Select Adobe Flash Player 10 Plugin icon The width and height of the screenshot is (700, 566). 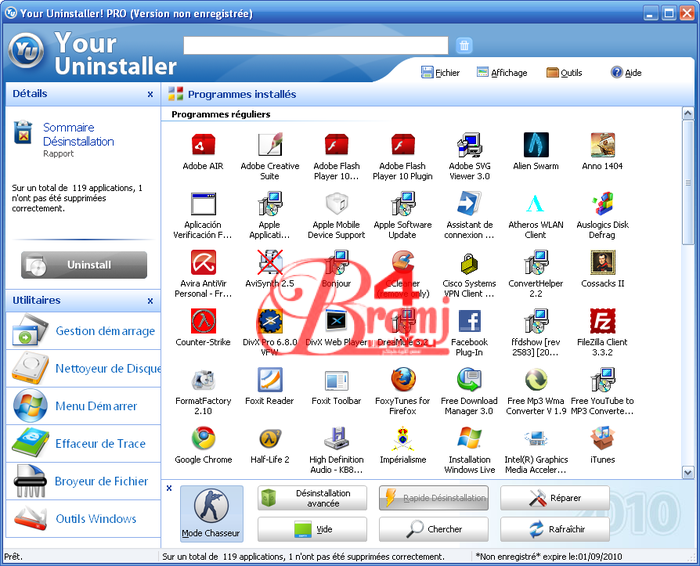(403, 146)
